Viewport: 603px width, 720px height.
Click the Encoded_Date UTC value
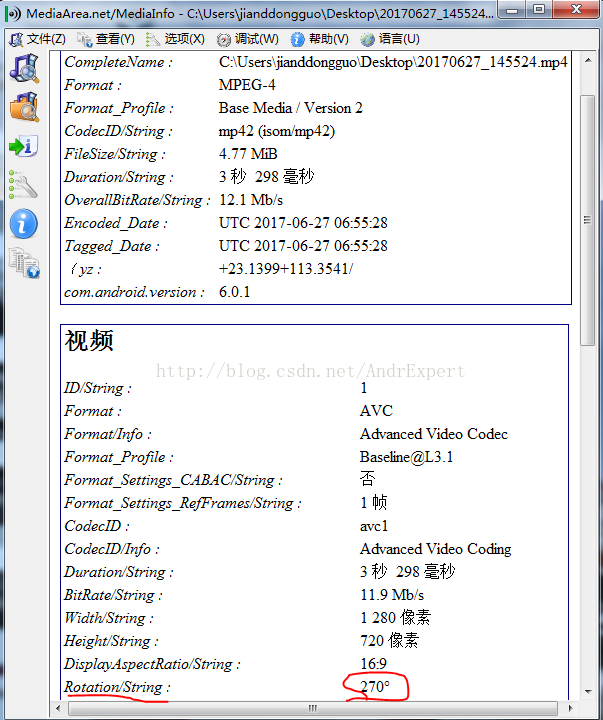coord(303,223)
